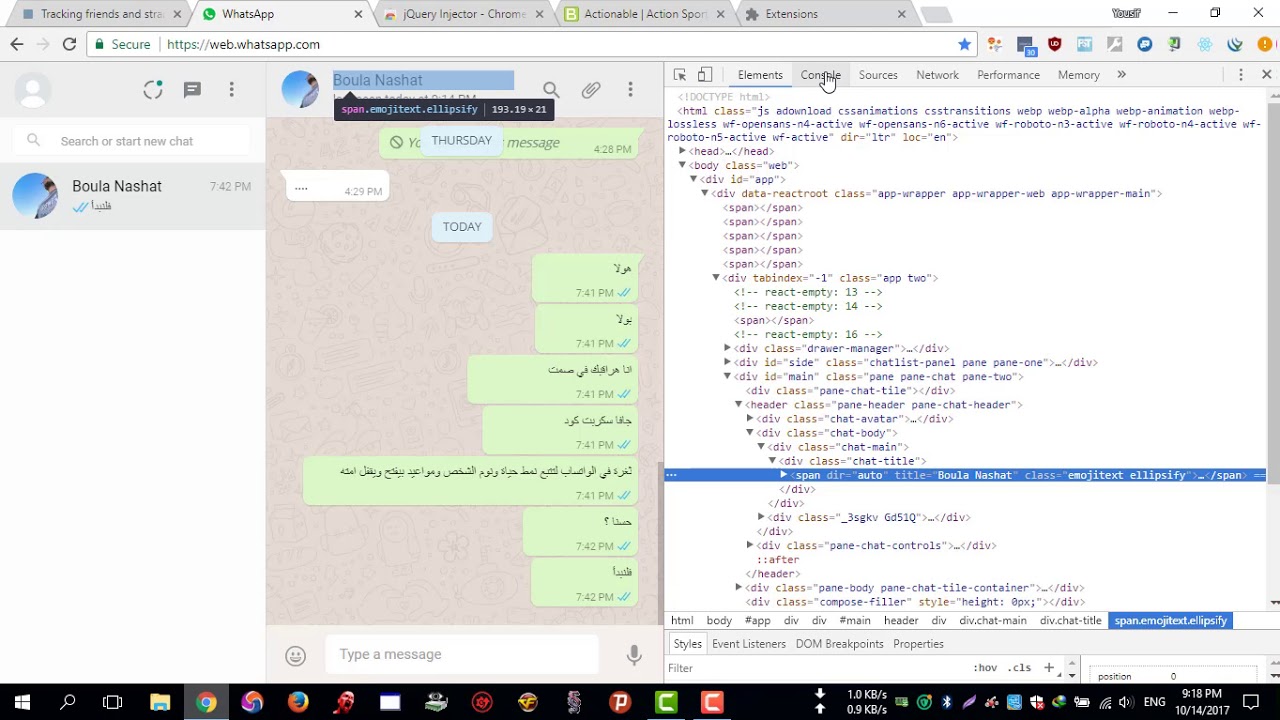Start a new chat with the message icon

(192, 90)
